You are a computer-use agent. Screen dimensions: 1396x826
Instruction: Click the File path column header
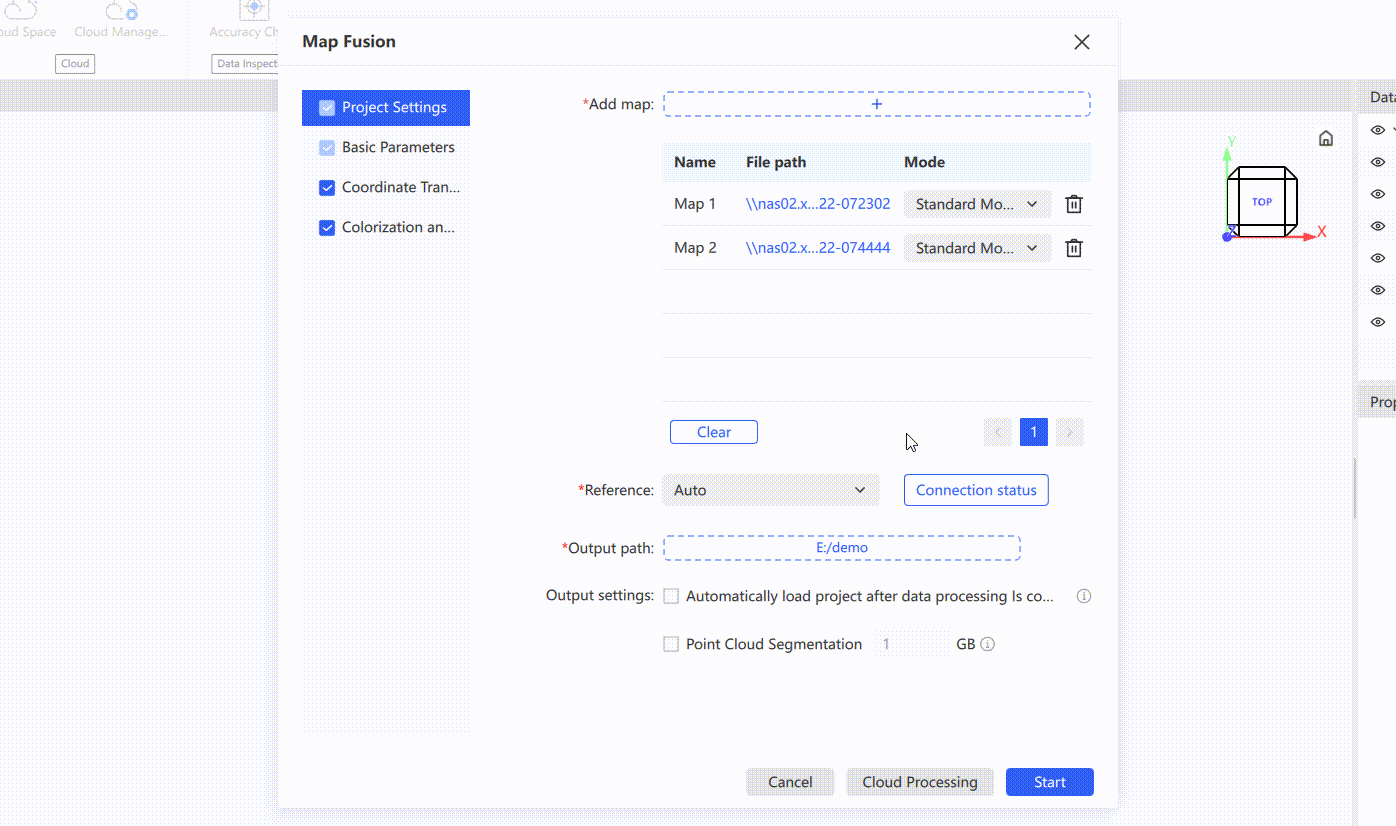coord(776,162)
